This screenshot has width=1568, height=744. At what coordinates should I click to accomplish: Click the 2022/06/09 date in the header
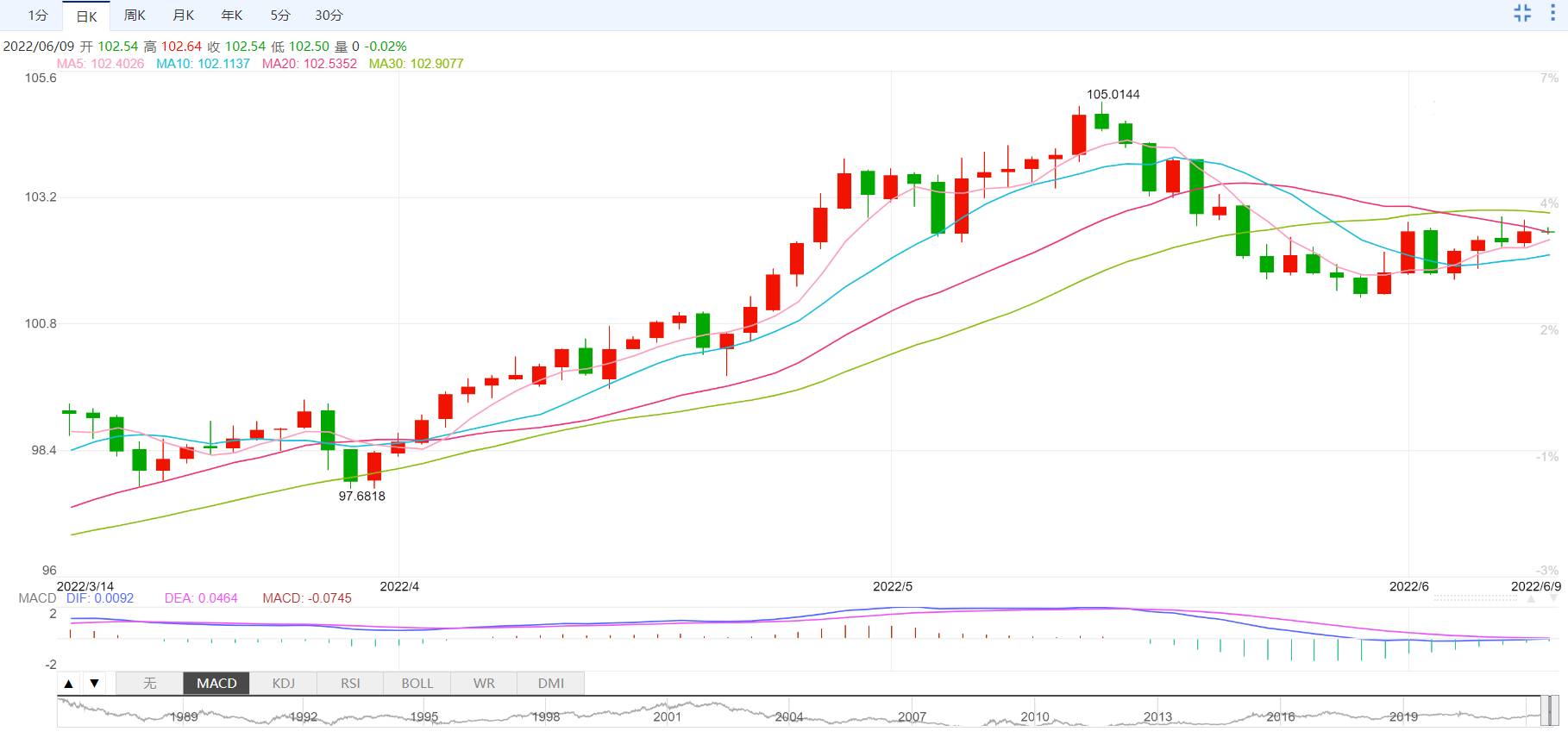39,47
